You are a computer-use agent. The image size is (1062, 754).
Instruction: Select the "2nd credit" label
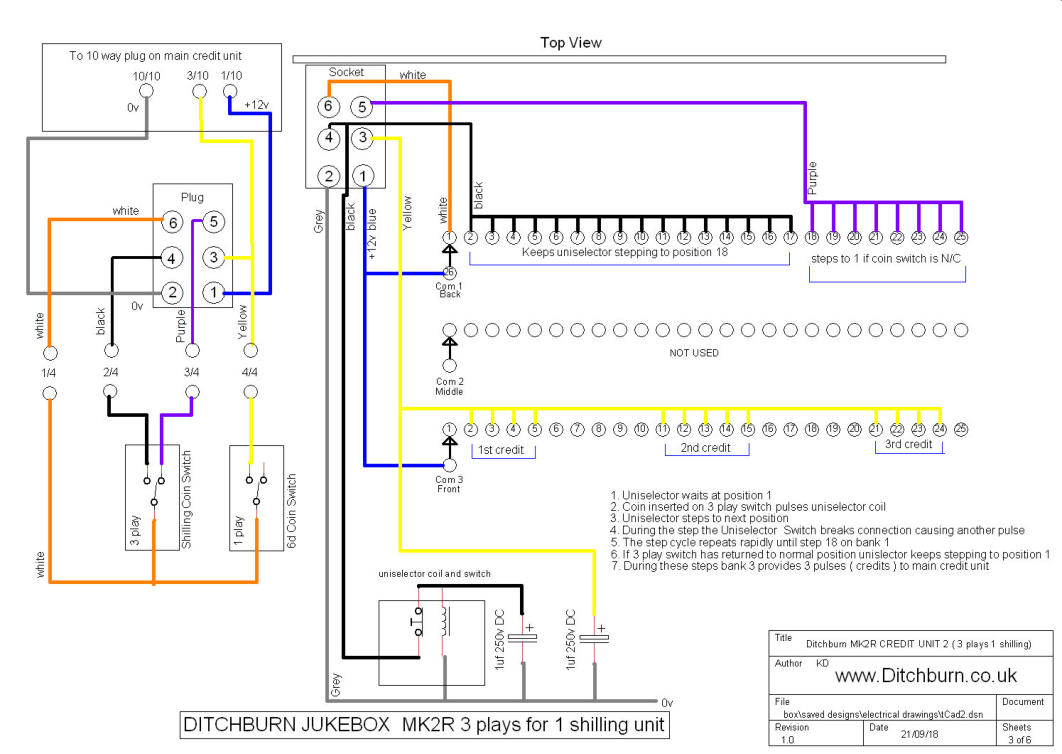[x=705, y=448]
